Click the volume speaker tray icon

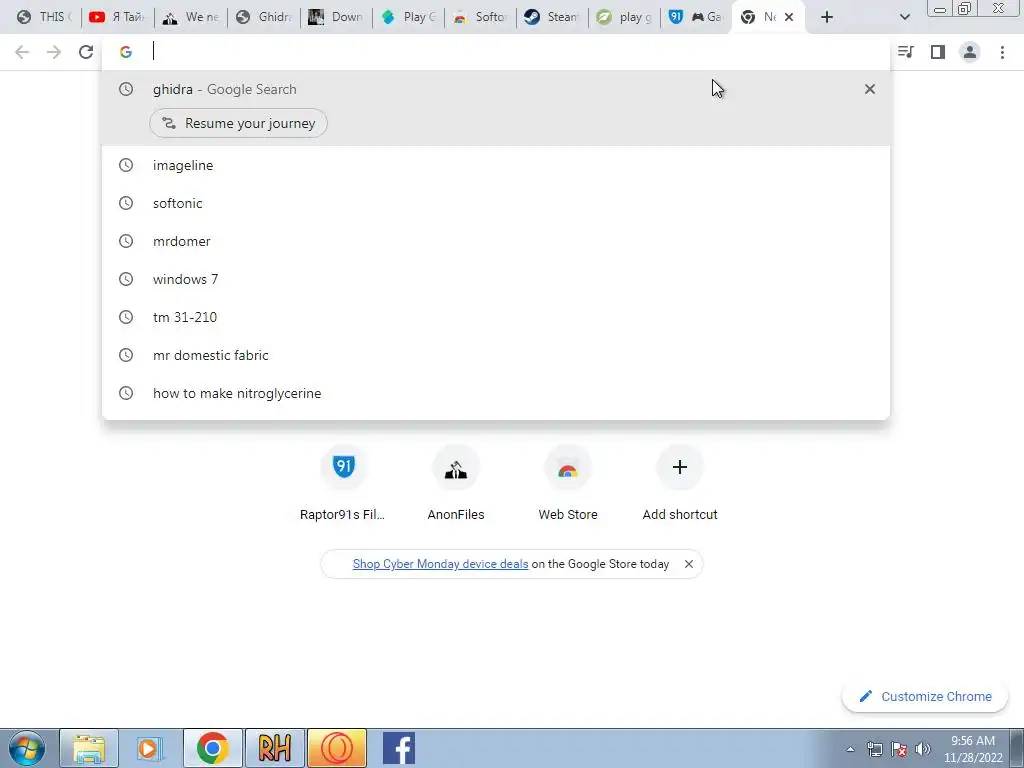[x=923, y=749]
